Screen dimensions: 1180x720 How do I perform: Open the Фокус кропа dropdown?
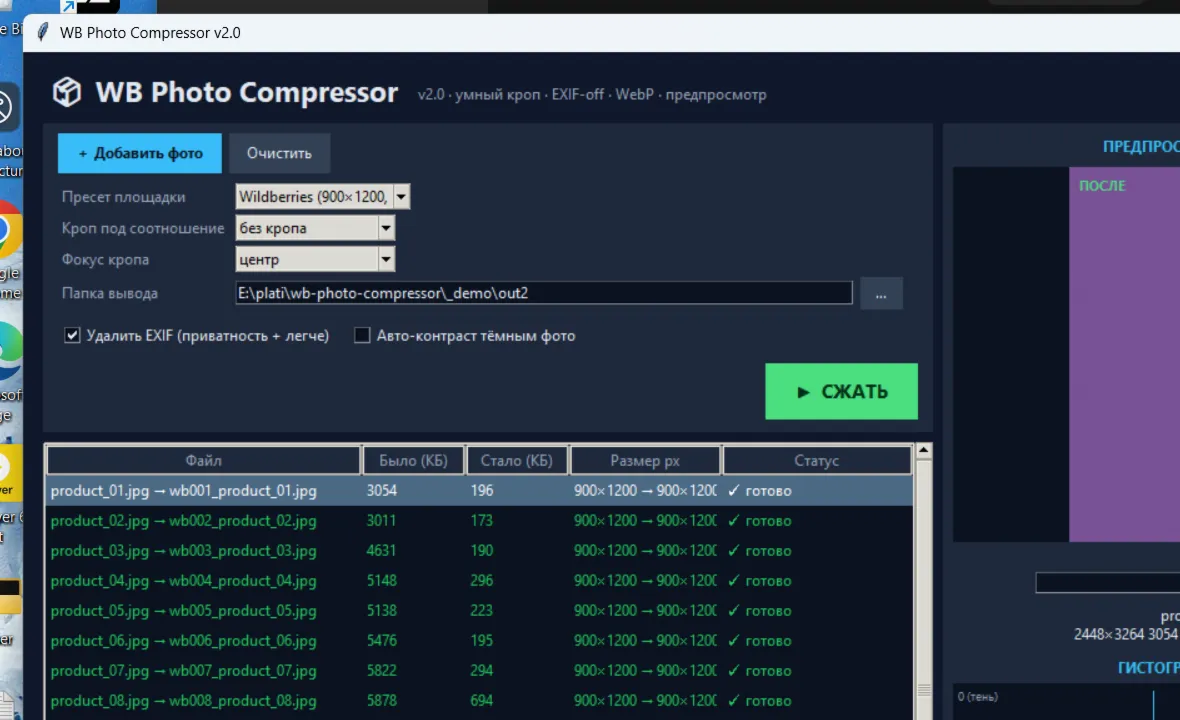[386, 260]
